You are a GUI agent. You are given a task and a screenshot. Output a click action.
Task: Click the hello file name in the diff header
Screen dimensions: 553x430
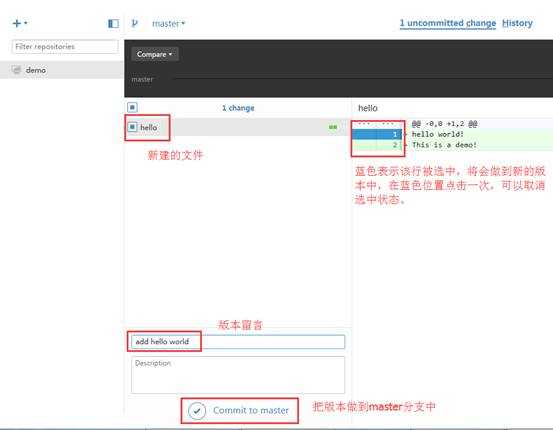click(x=367, y=108)
